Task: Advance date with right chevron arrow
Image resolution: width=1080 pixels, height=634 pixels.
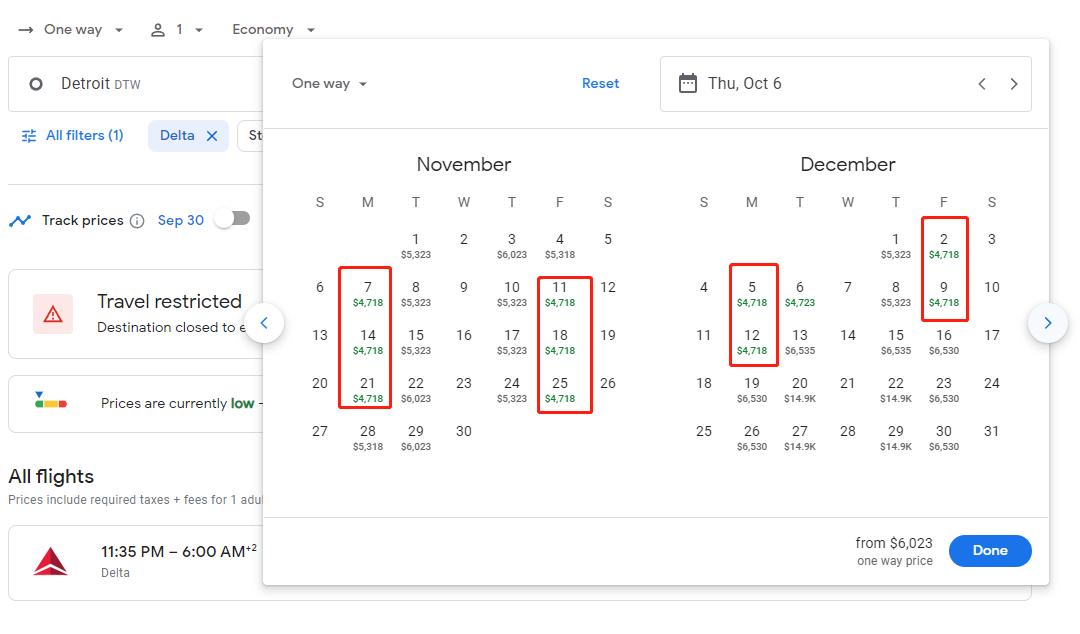Action: coord(1014,84)
